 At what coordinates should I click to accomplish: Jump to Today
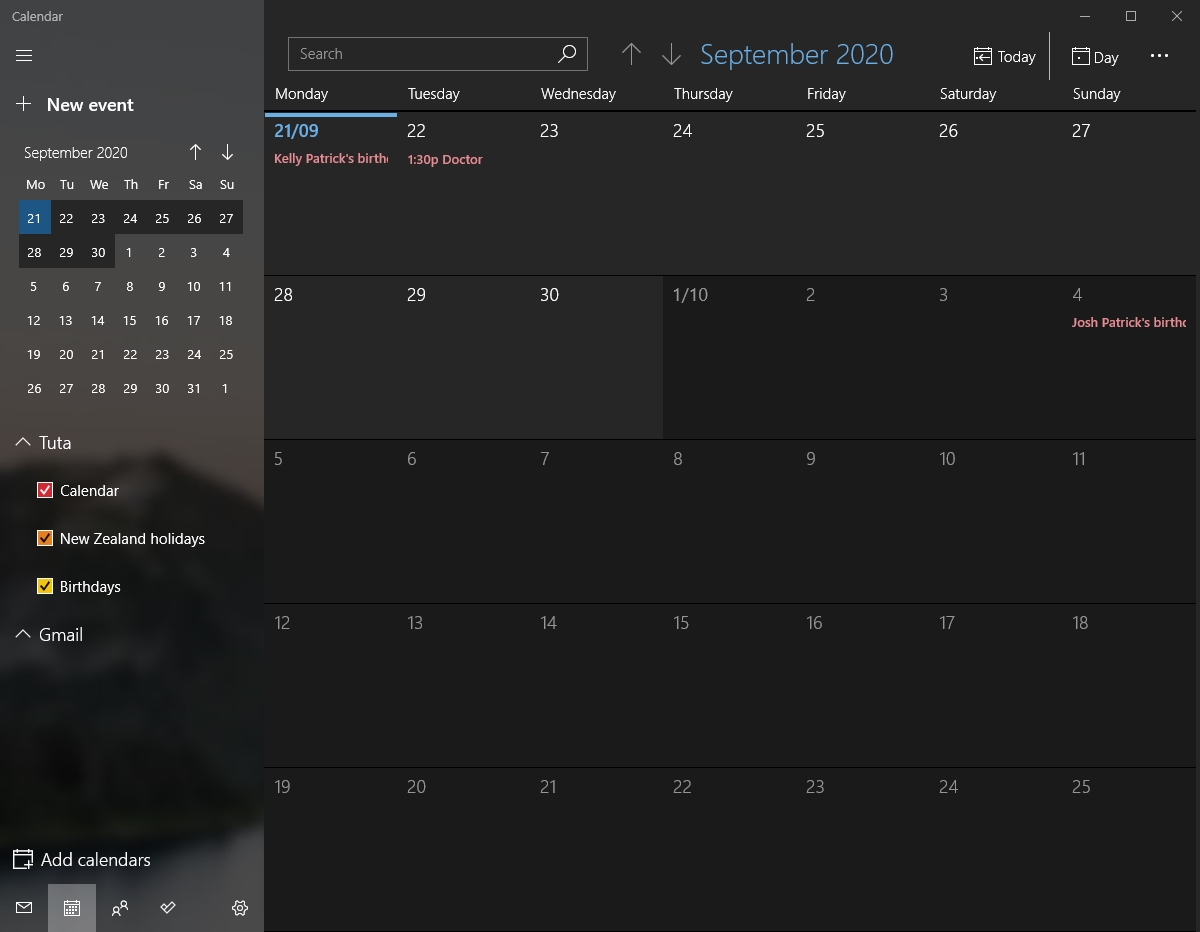1005,57
